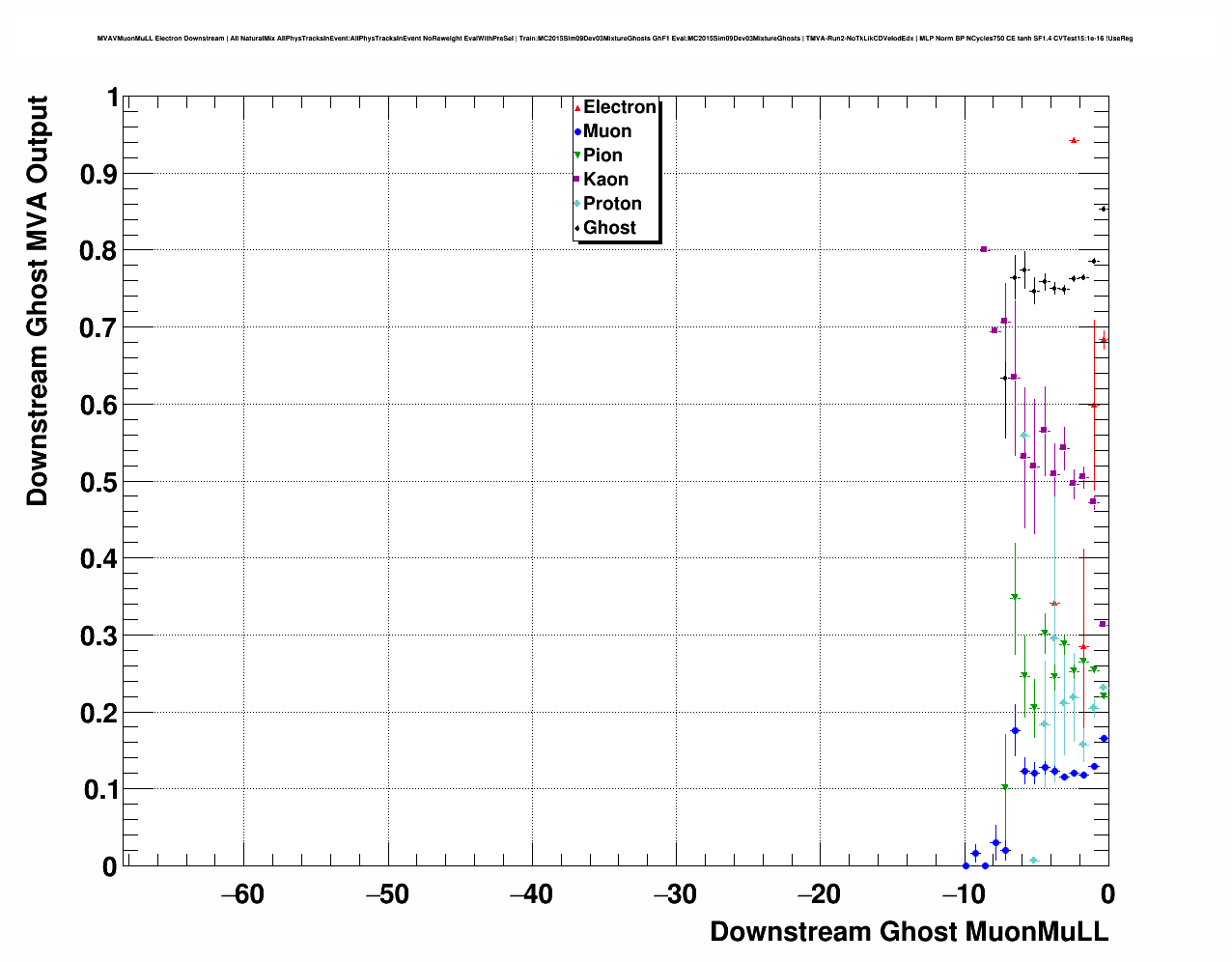The image size is (1232, 962).
Task: Click the x-axis title "Downstream Ghost MuonMuLL"
Action: 909,932
